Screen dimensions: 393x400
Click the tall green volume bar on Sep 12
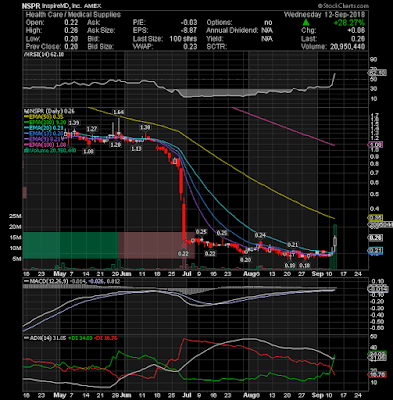335,247
